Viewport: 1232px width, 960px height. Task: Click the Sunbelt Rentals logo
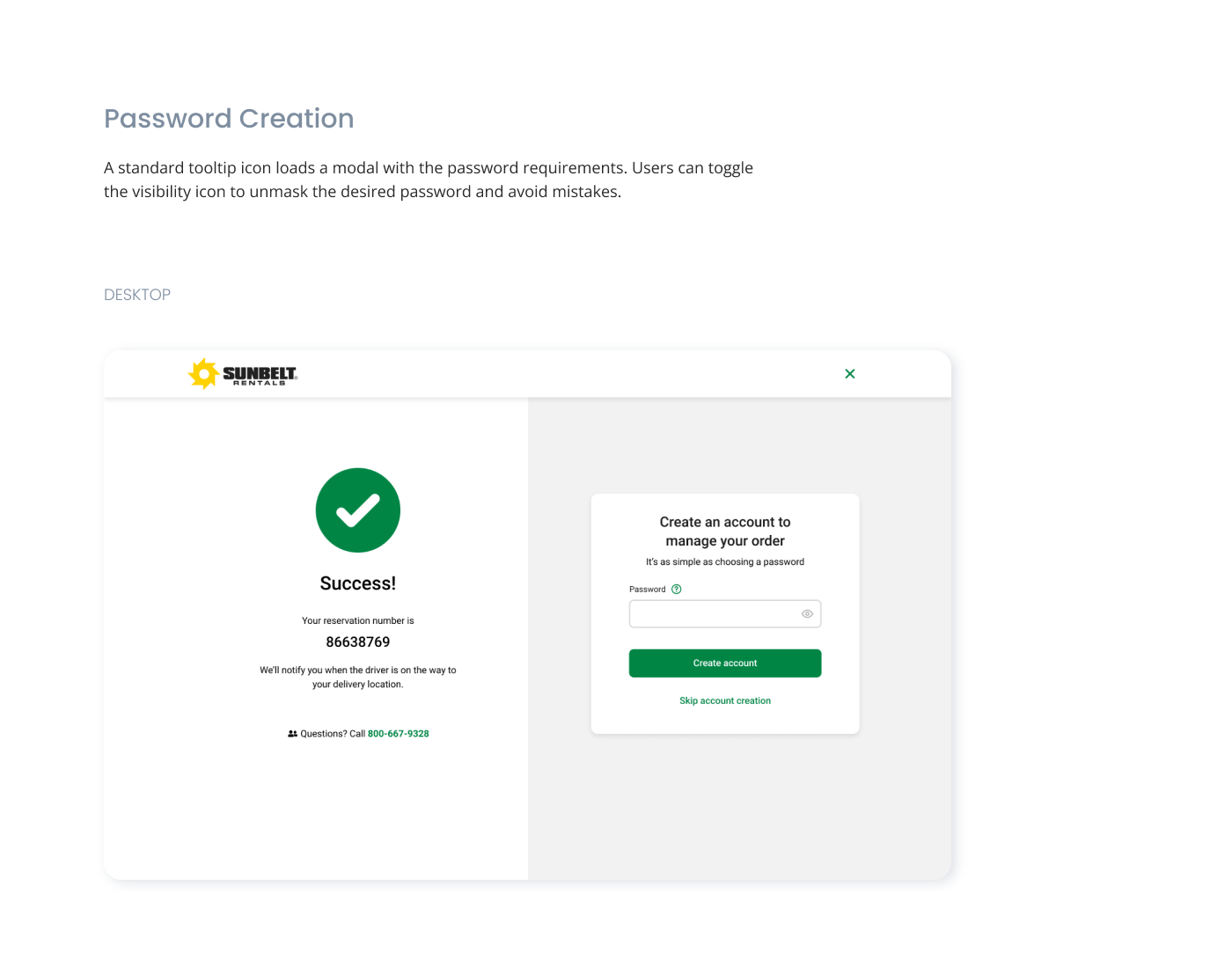click(243, 374)
